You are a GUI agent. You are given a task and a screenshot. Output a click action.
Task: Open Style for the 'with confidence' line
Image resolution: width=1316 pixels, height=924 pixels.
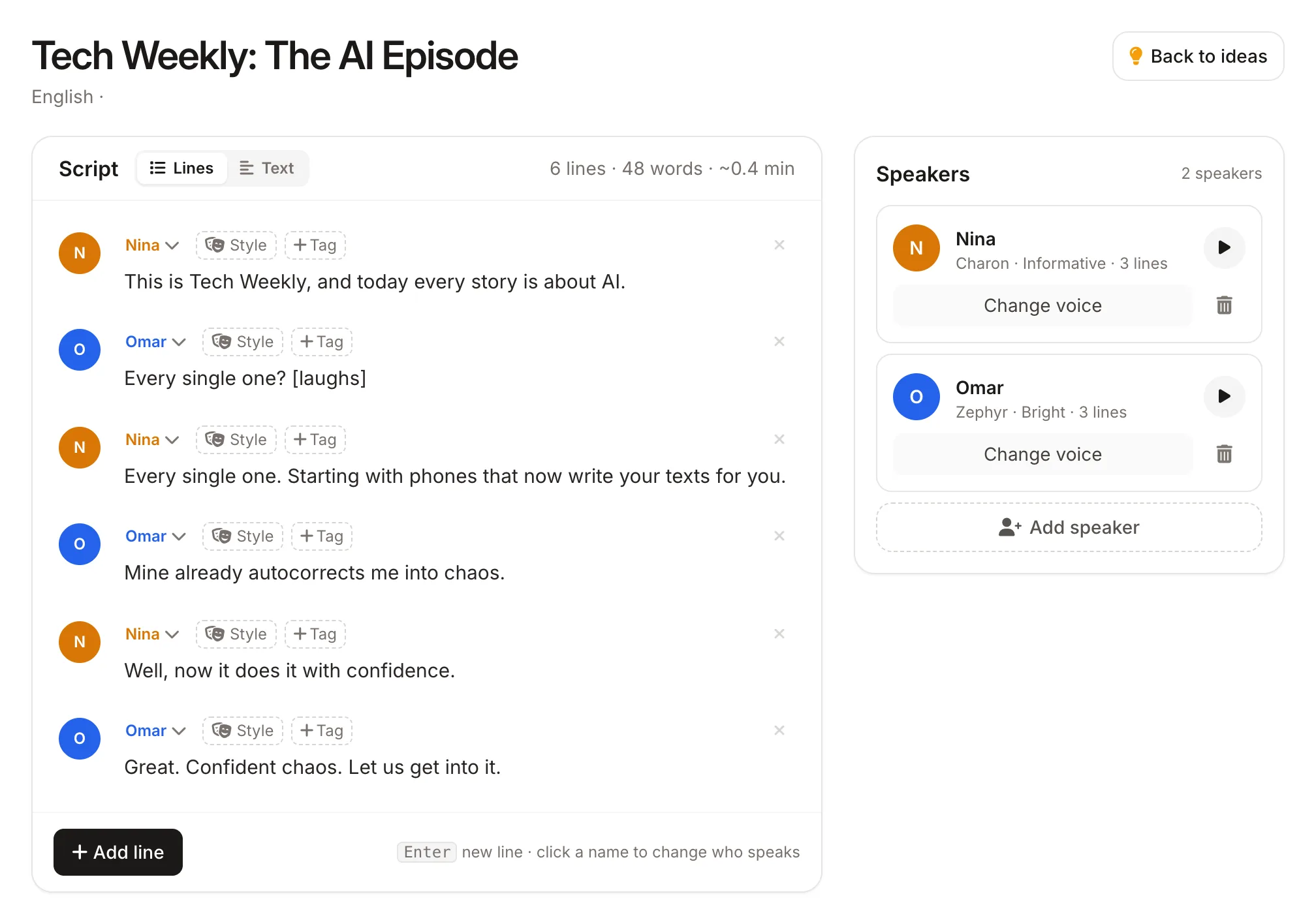(x=236, y=634)
